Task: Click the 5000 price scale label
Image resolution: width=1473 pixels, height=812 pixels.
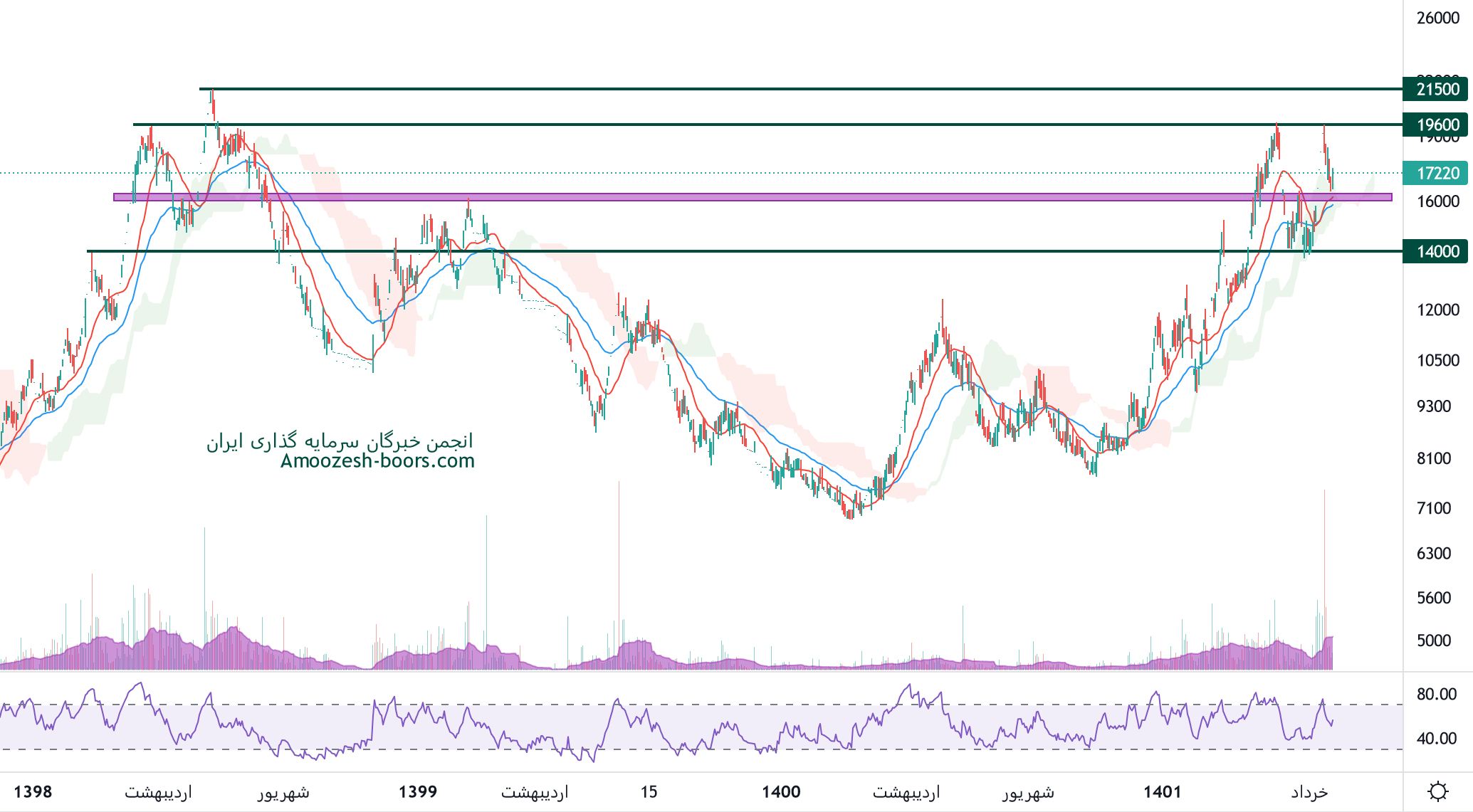Action: pos(1433,640)
